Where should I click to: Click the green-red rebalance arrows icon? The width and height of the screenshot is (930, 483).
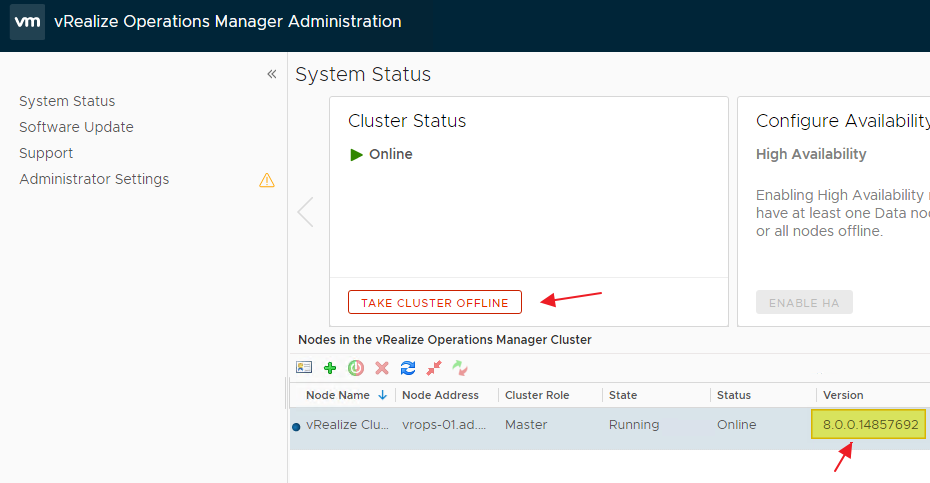pos(460,368)
